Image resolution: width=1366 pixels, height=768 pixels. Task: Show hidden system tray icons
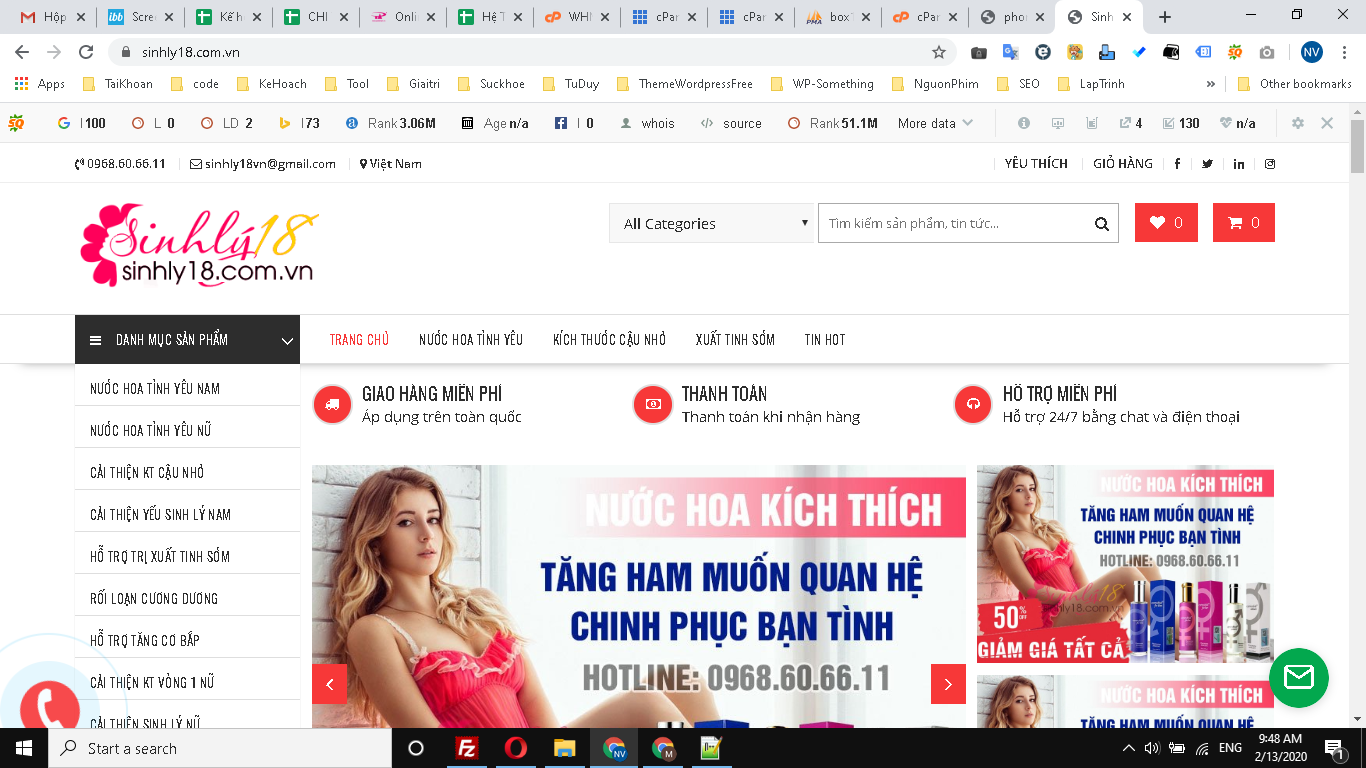[x=1128, y=748]
